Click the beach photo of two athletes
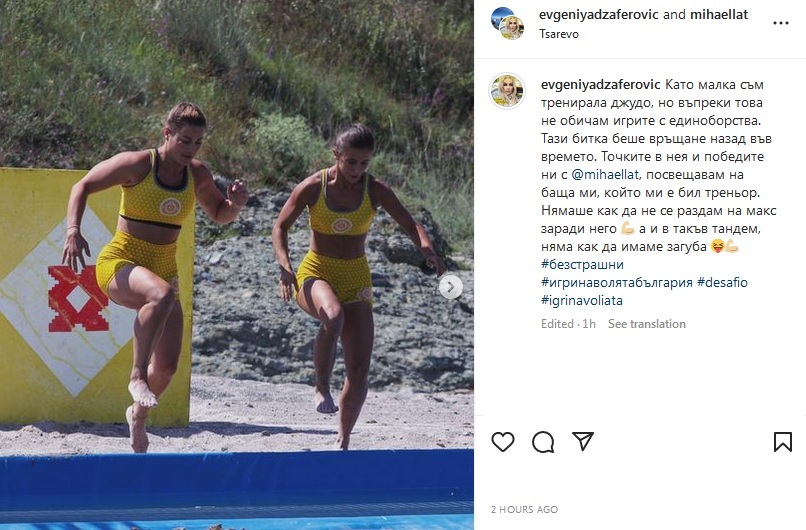Screen dimensions: 806x530 236,265
